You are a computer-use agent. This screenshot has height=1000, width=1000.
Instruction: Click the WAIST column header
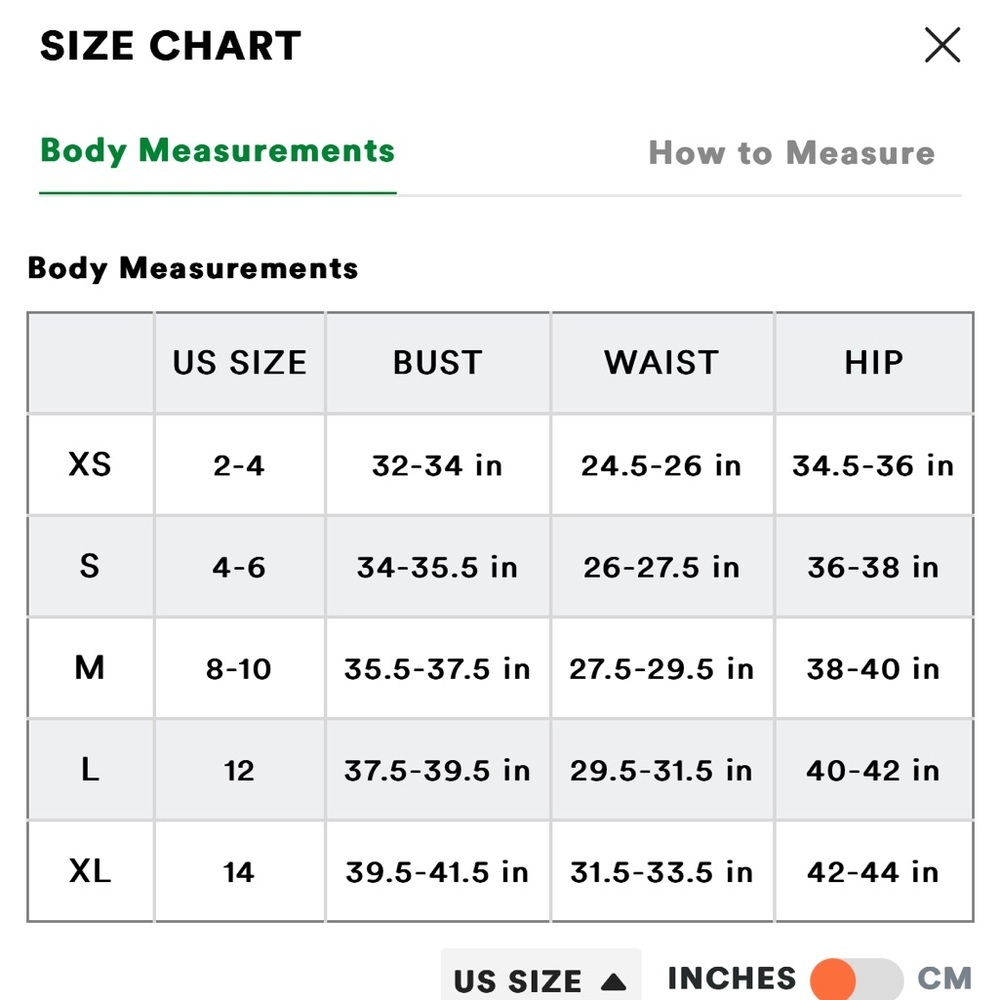(x=662, y=363)
